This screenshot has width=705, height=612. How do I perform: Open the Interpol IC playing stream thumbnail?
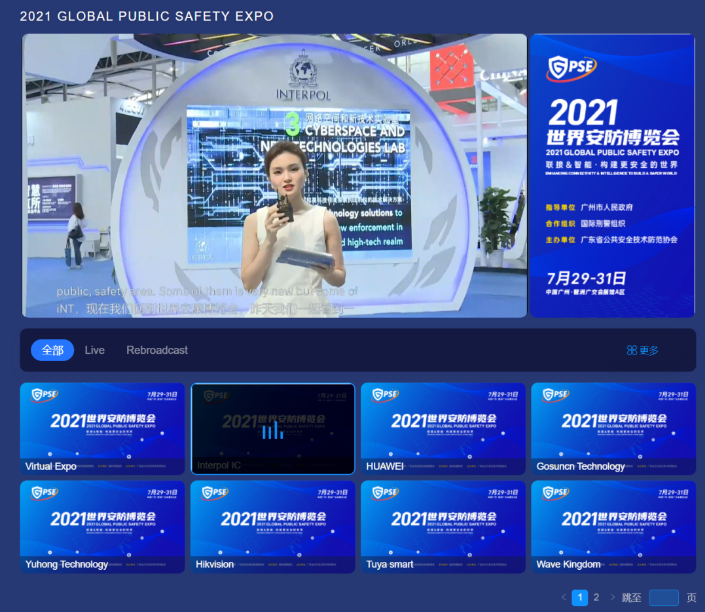coord(273,429)
